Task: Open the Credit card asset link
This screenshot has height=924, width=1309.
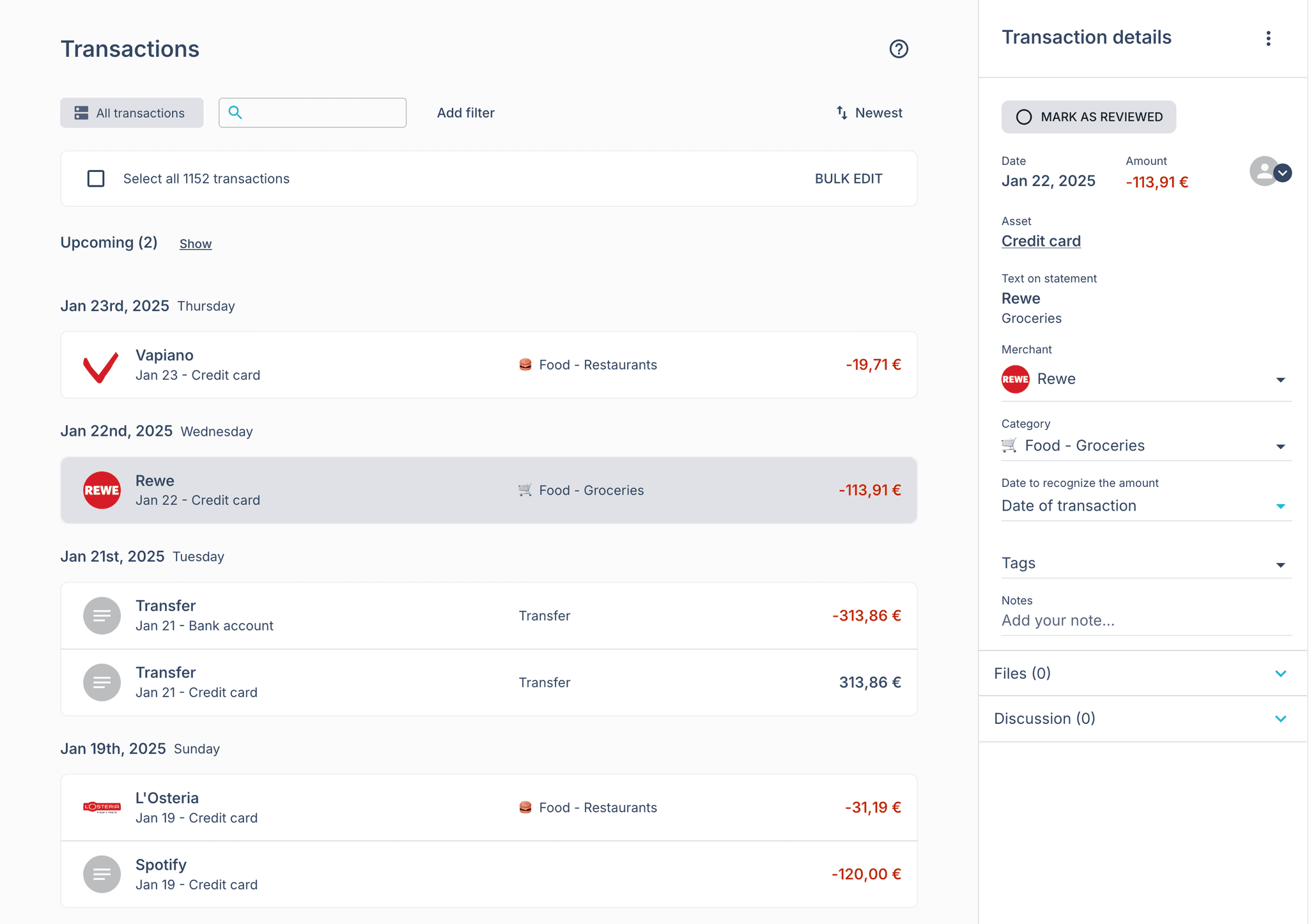Action: coord(1041,242)
